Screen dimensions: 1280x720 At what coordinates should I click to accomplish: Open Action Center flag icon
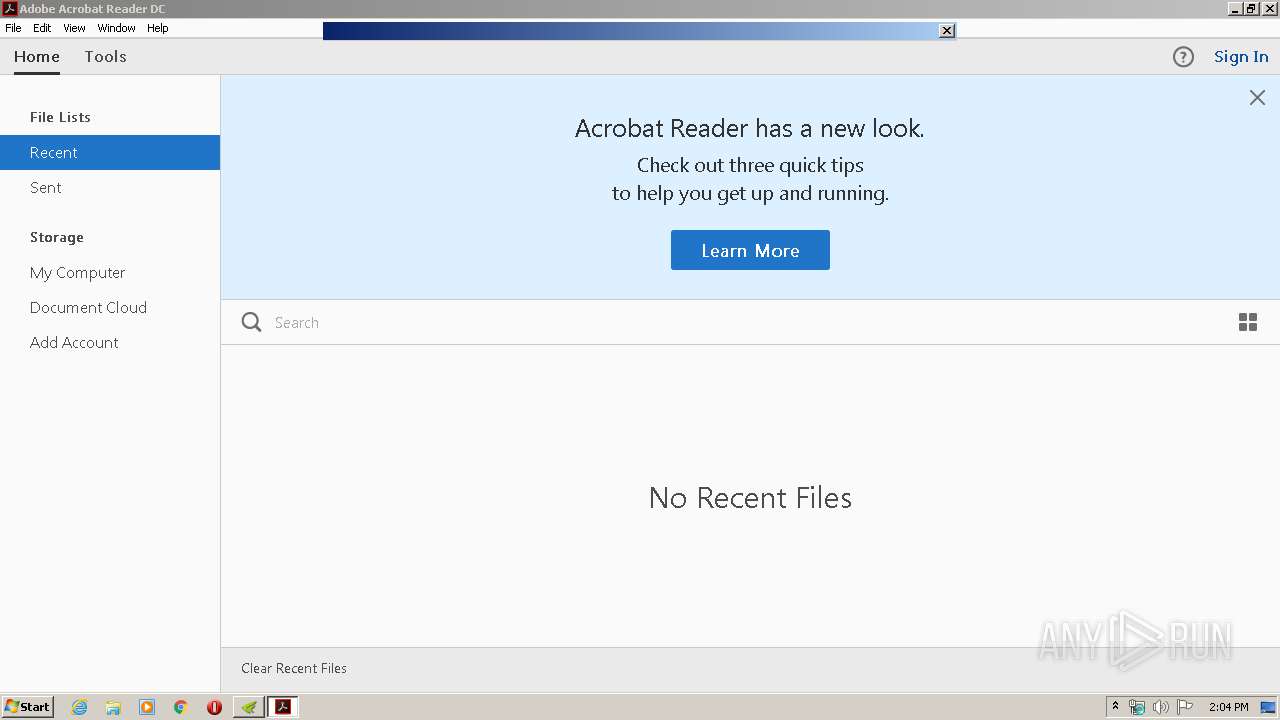pyautogui.click(x=1185, y=707)
